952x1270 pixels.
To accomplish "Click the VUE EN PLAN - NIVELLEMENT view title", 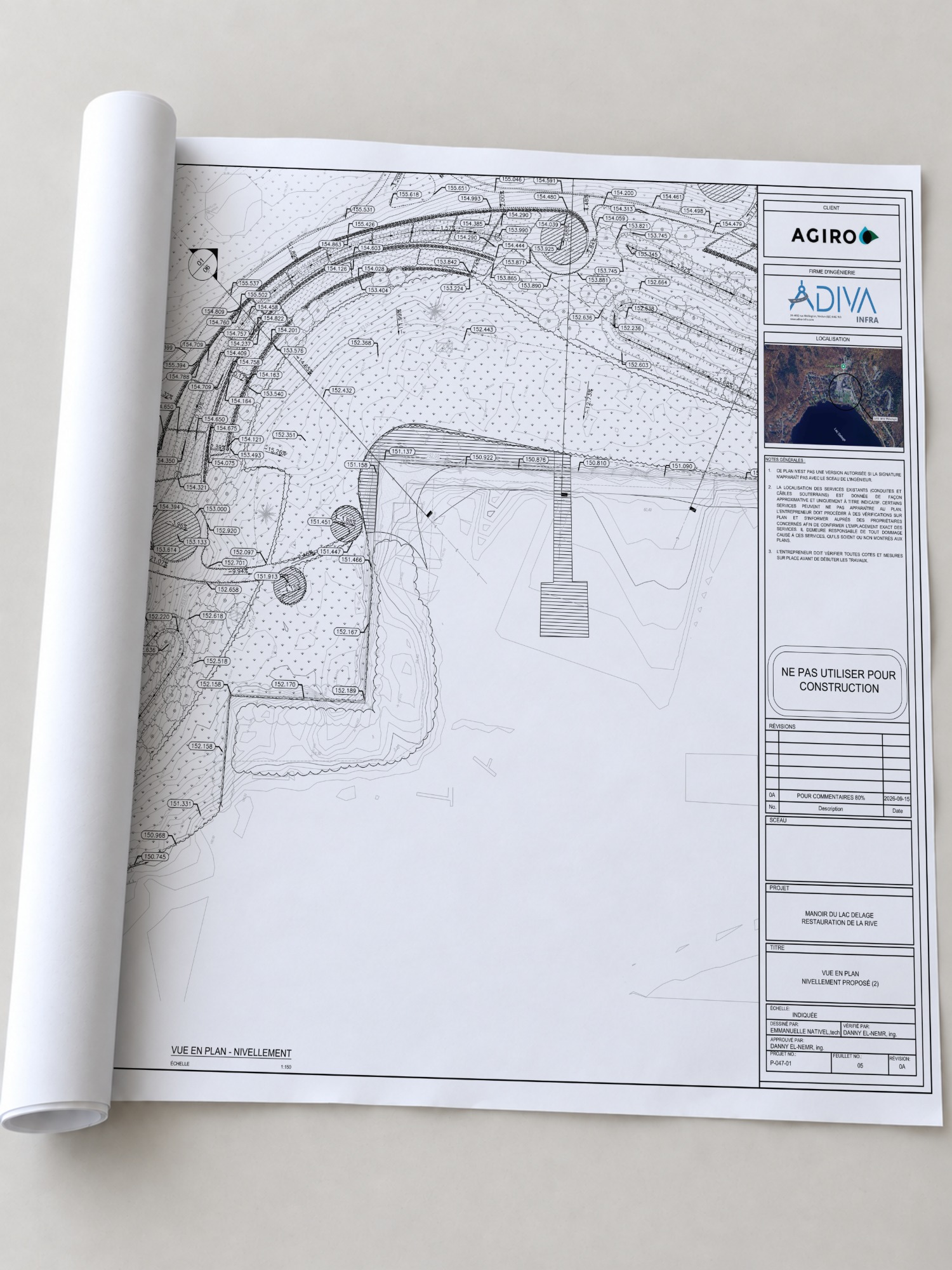I will click(x=231, y=1052).
